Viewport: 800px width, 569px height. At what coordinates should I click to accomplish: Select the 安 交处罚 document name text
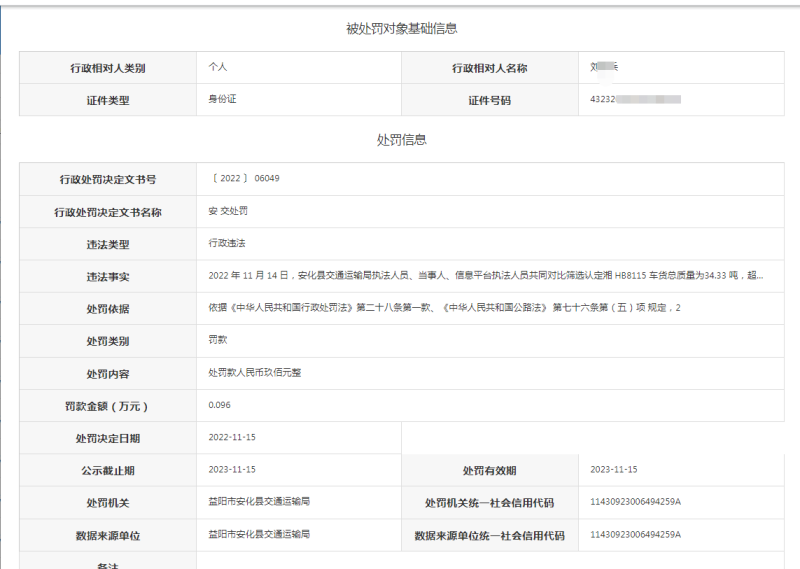pyautogui.click(x=227, y=211)
